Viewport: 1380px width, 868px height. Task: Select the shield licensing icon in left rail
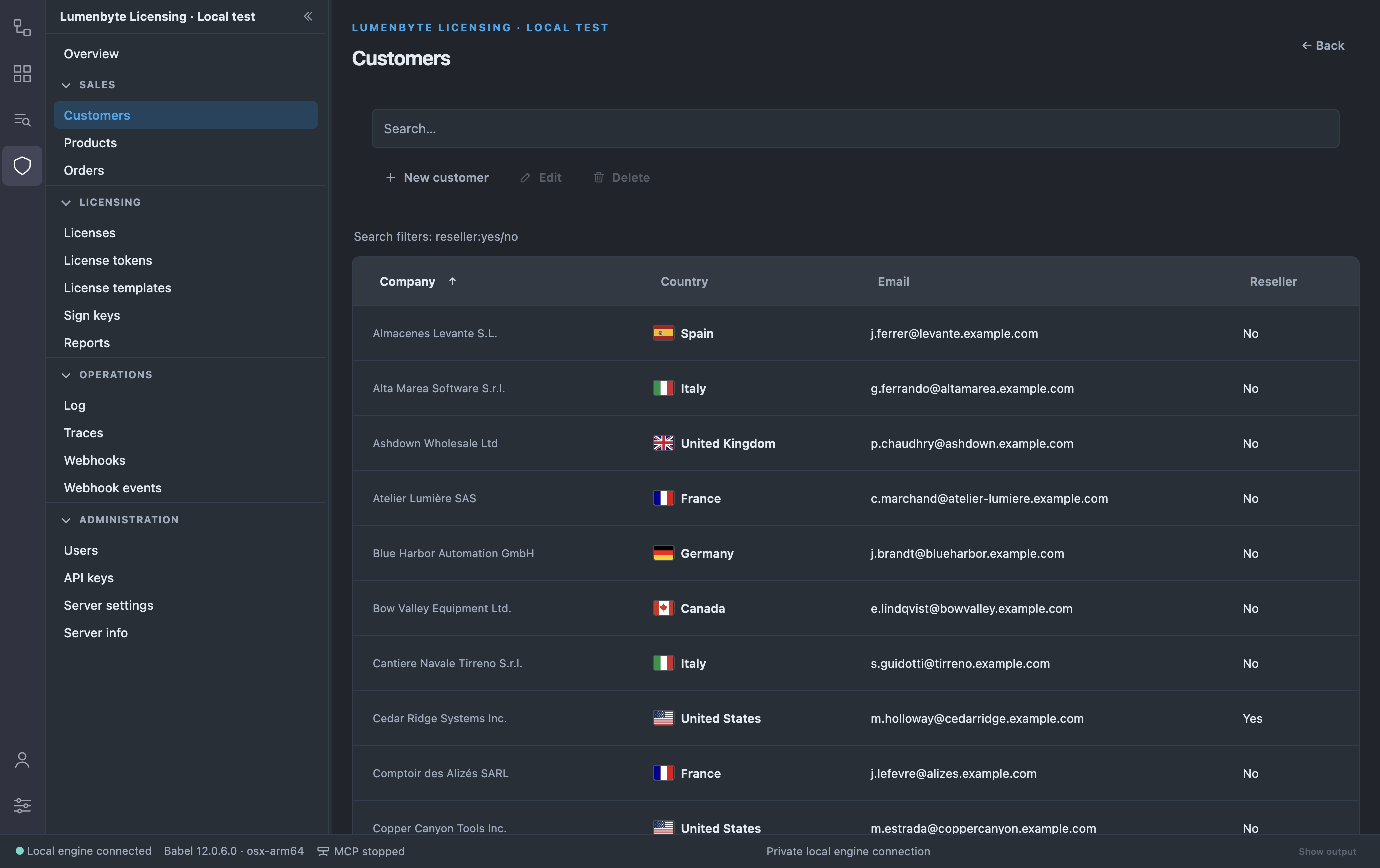tap(22, 166)
